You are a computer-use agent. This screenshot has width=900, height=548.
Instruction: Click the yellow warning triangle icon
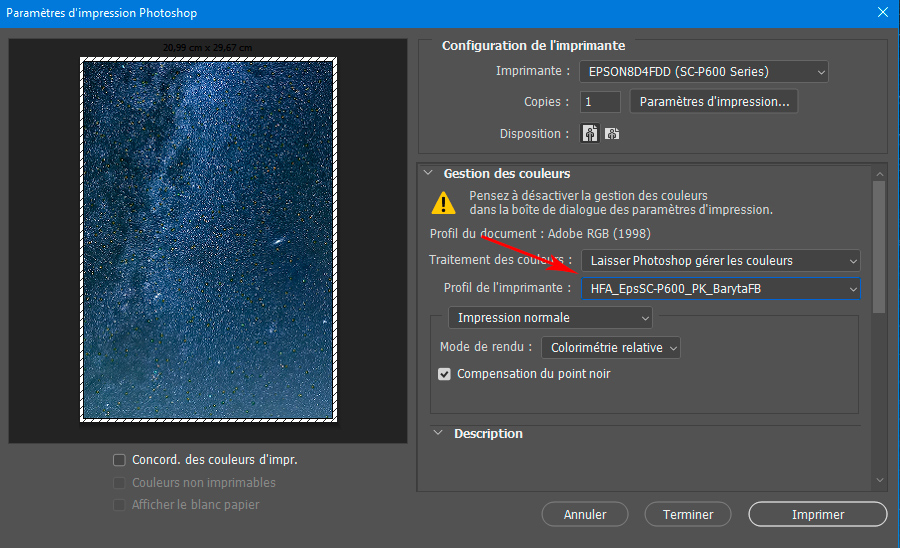(x=443, y=203)
